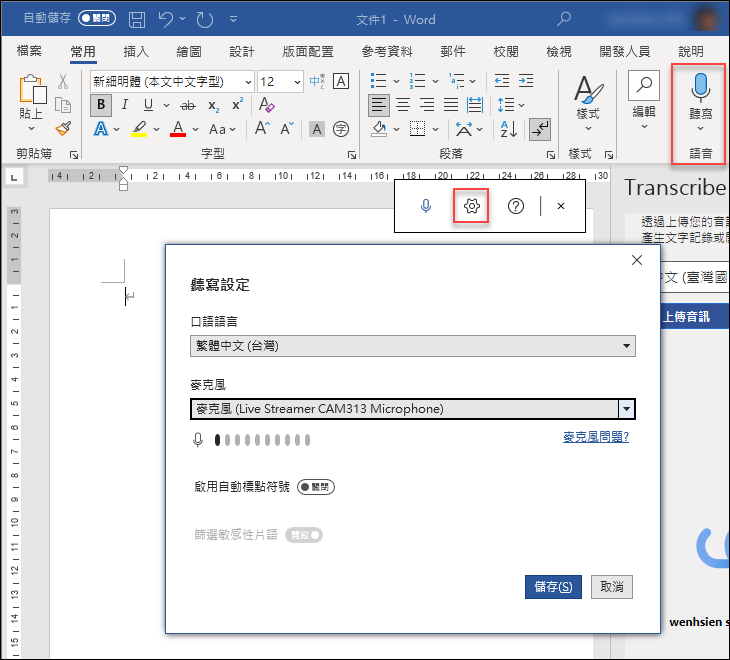This screenshot has height=660, width=730.
Task: Decrease font size with A down icon
Action: pyautogui.click(x=287, y=128)
